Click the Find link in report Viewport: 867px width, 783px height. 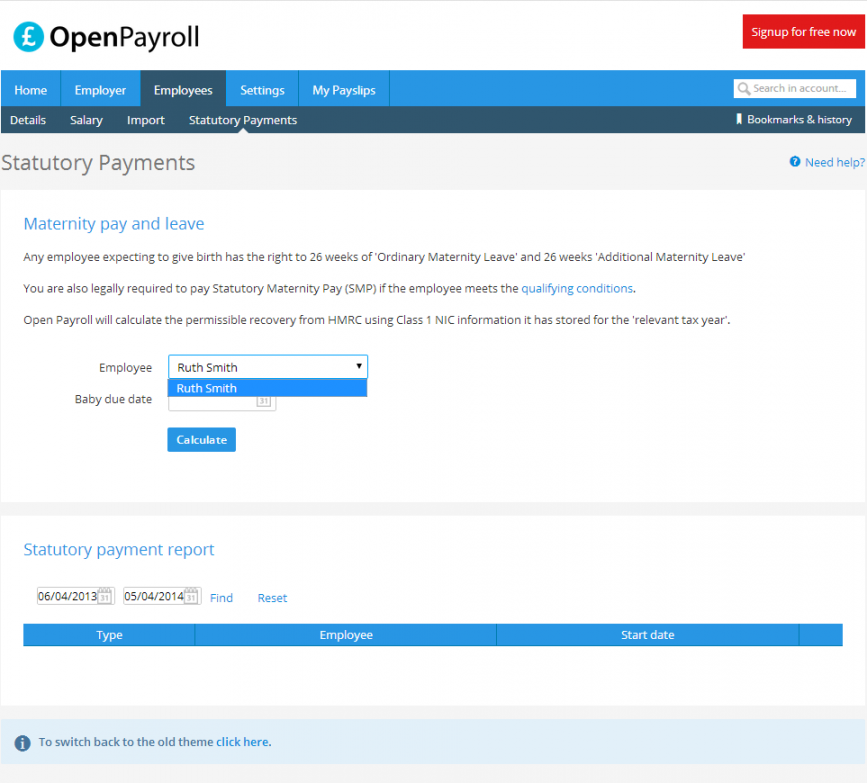pyautogui.click(x=221, y=598)
